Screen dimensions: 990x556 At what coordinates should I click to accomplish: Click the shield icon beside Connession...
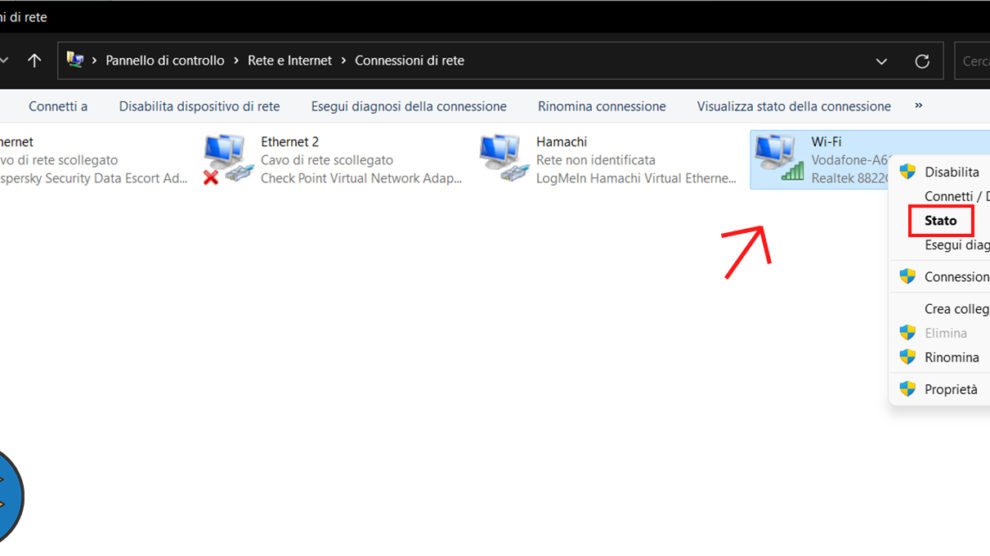point(907,276)
